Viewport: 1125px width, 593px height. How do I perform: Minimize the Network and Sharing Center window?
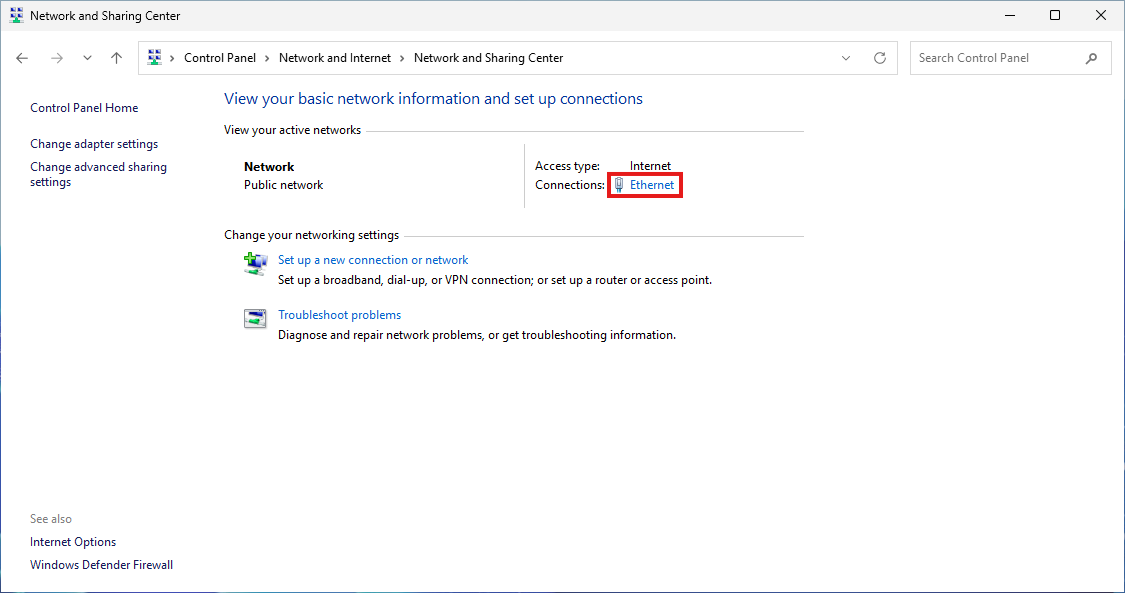pos(1009,15)
